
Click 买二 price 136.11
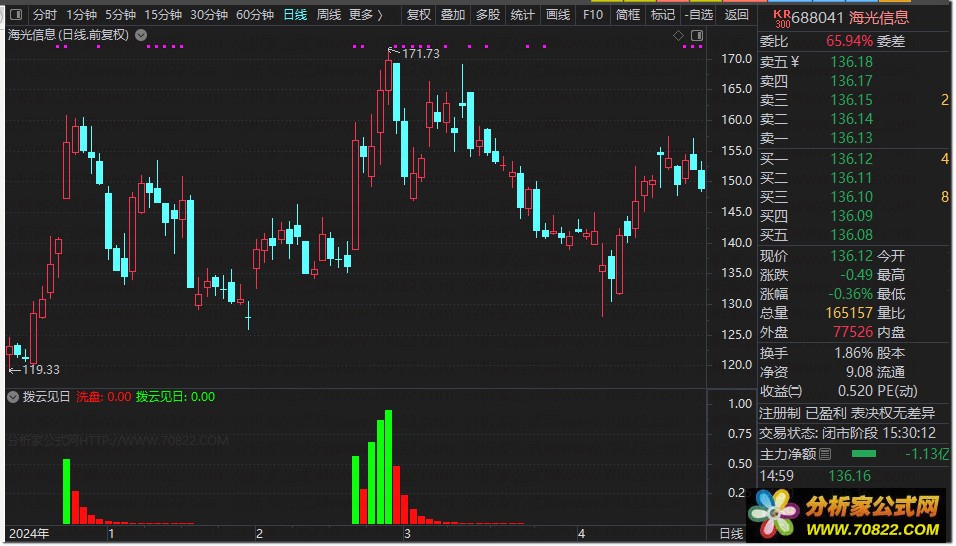tap(851, 178)
